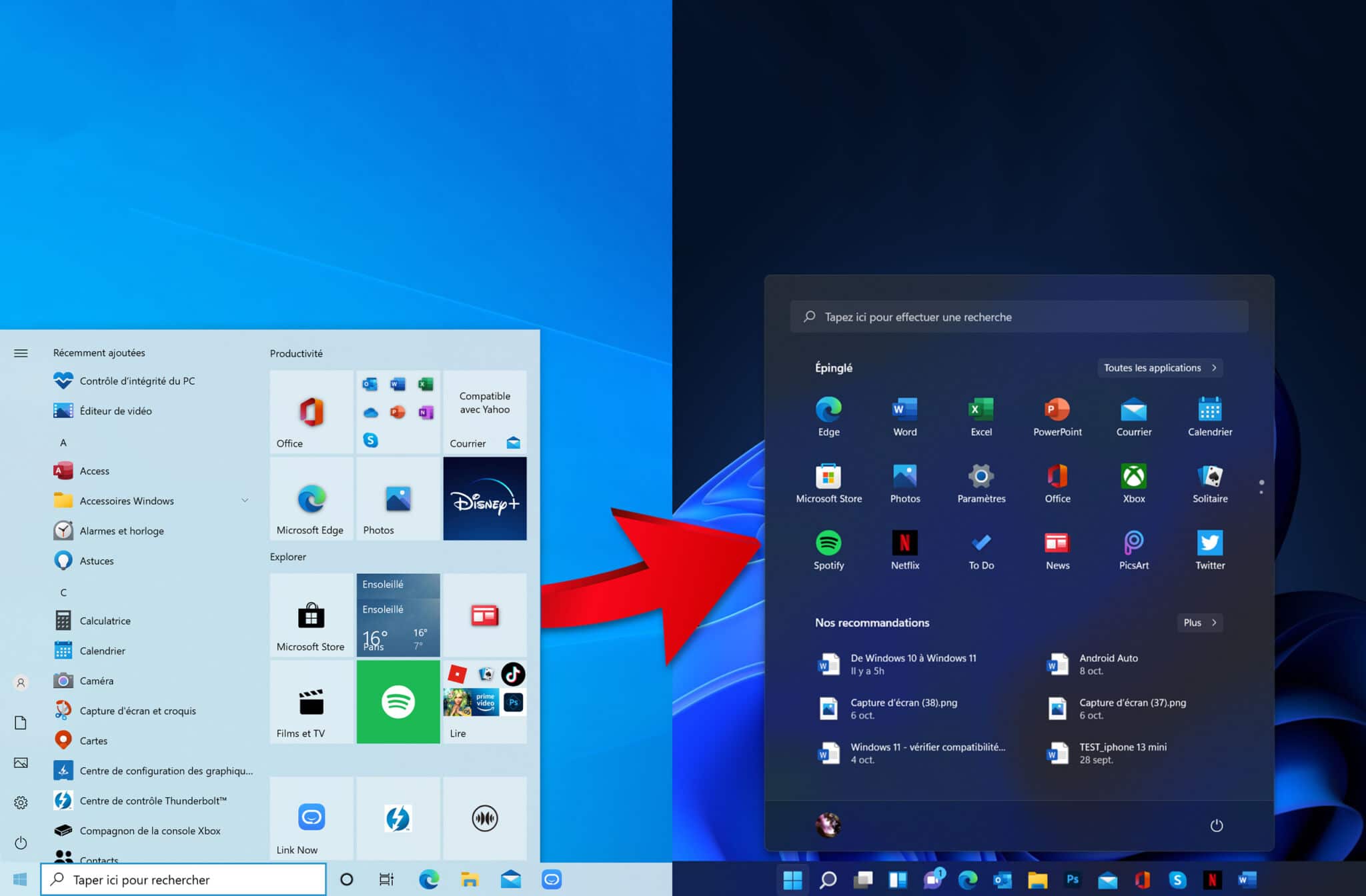Click Plus button in Nos recommandations

(x=1199, y=623)
